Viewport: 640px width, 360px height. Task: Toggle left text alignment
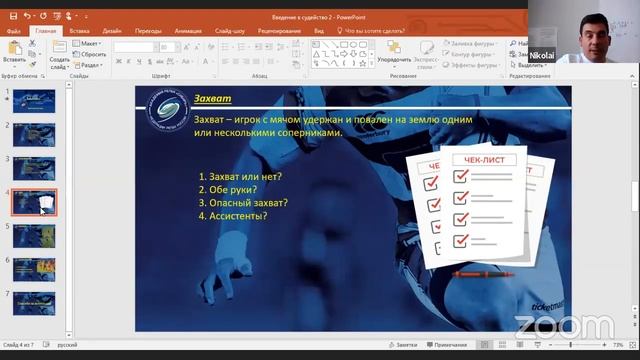coord(225,62)
